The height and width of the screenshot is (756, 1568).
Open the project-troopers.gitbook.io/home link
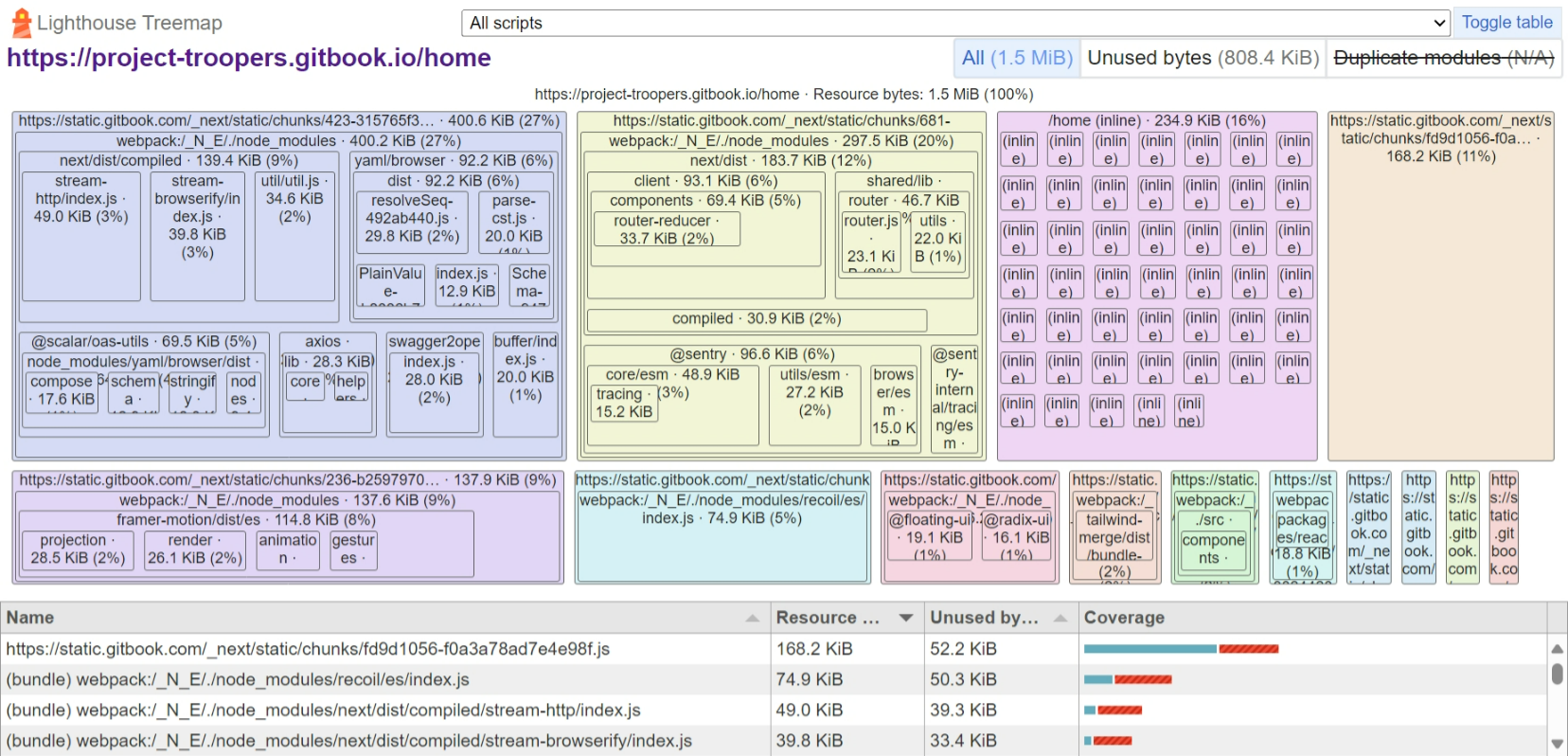[249, 58]
